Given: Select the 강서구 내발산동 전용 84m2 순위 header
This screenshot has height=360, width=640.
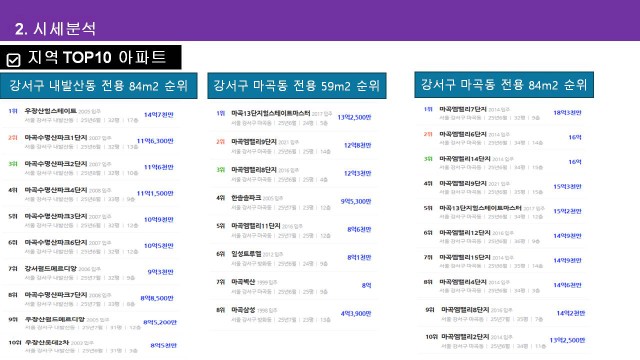Looking at the screenshot, I should pos(99,86).
